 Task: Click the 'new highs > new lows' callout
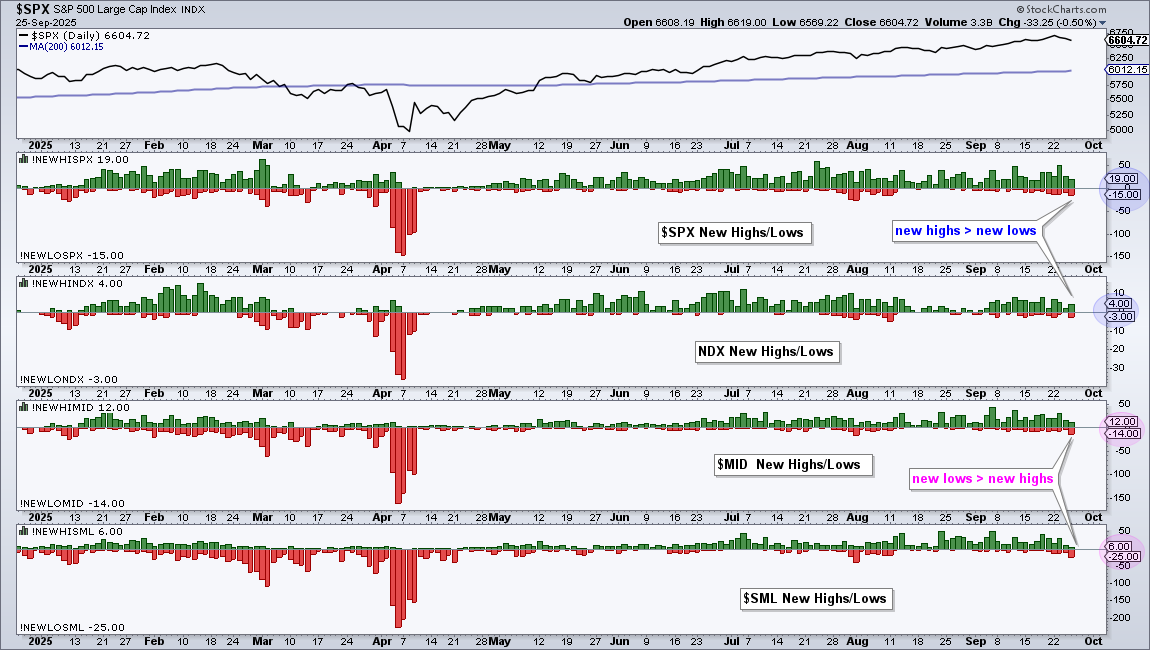click(965, 231)
